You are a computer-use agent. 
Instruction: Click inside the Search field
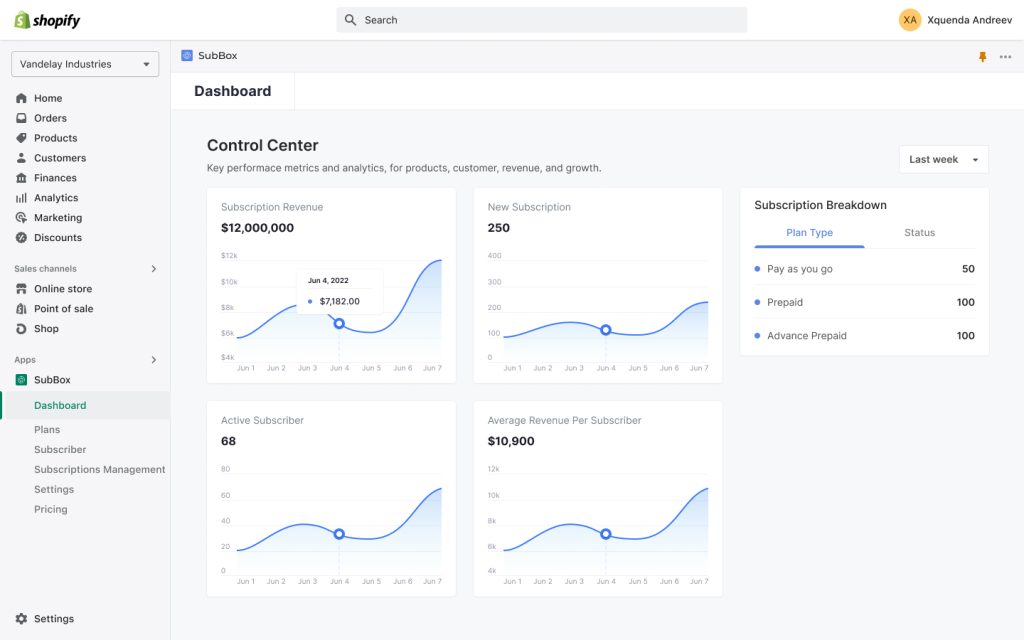(x=540, y=19)
